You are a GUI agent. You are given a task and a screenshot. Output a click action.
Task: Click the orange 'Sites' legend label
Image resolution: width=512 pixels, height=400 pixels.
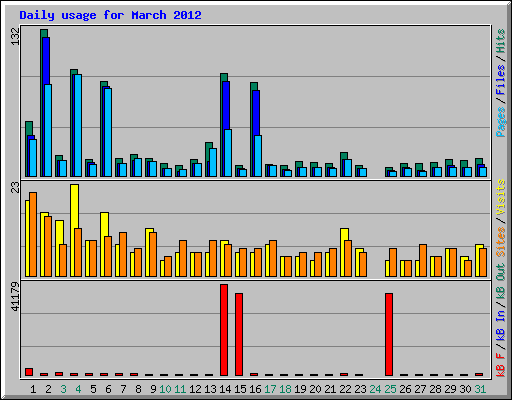(500, 242)
